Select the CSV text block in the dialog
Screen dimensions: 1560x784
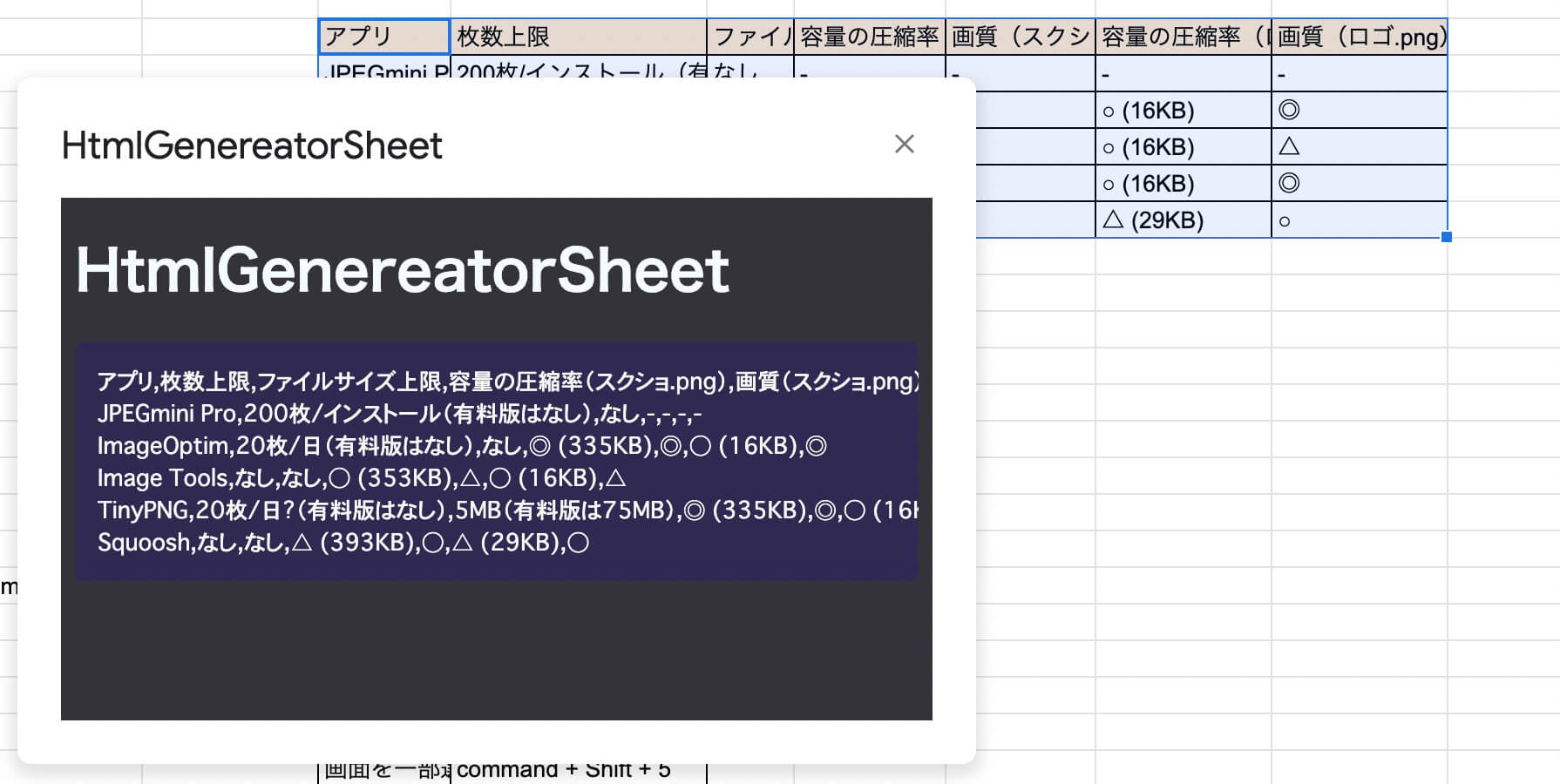click(x=497, y=462)
